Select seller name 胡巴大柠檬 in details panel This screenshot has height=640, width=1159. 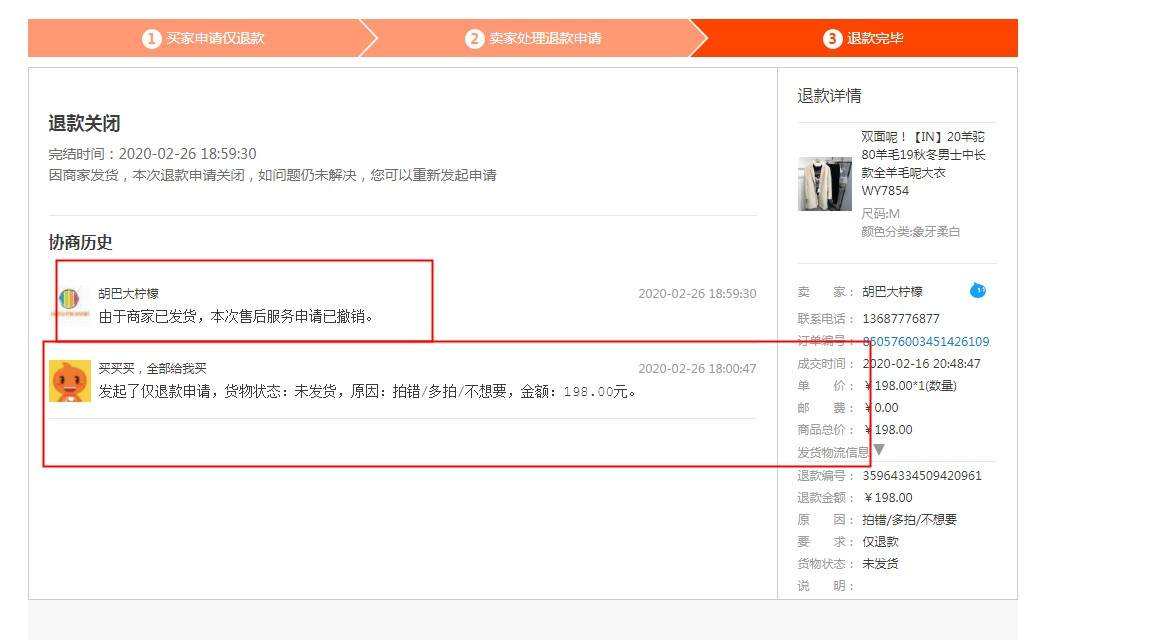[x=892, y=292]
